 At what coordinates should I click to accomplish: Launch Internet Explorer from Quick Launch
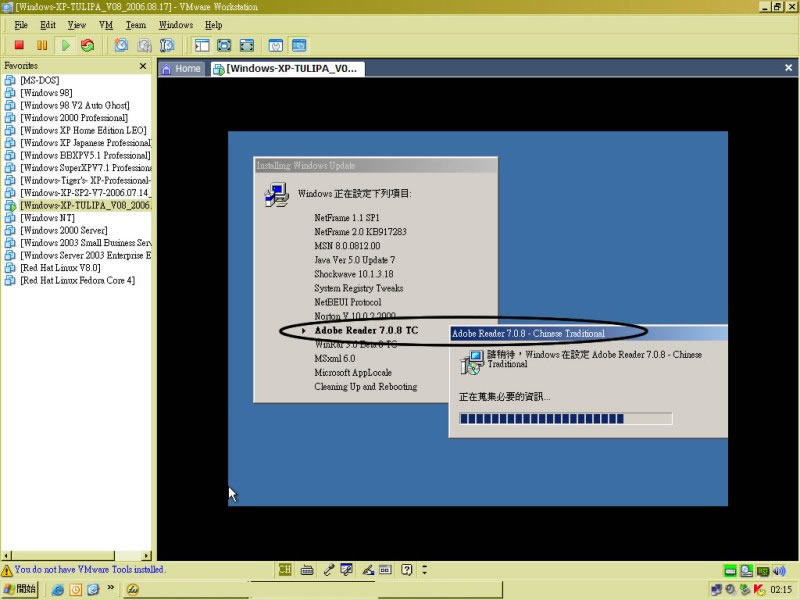(x=58, y=590)
